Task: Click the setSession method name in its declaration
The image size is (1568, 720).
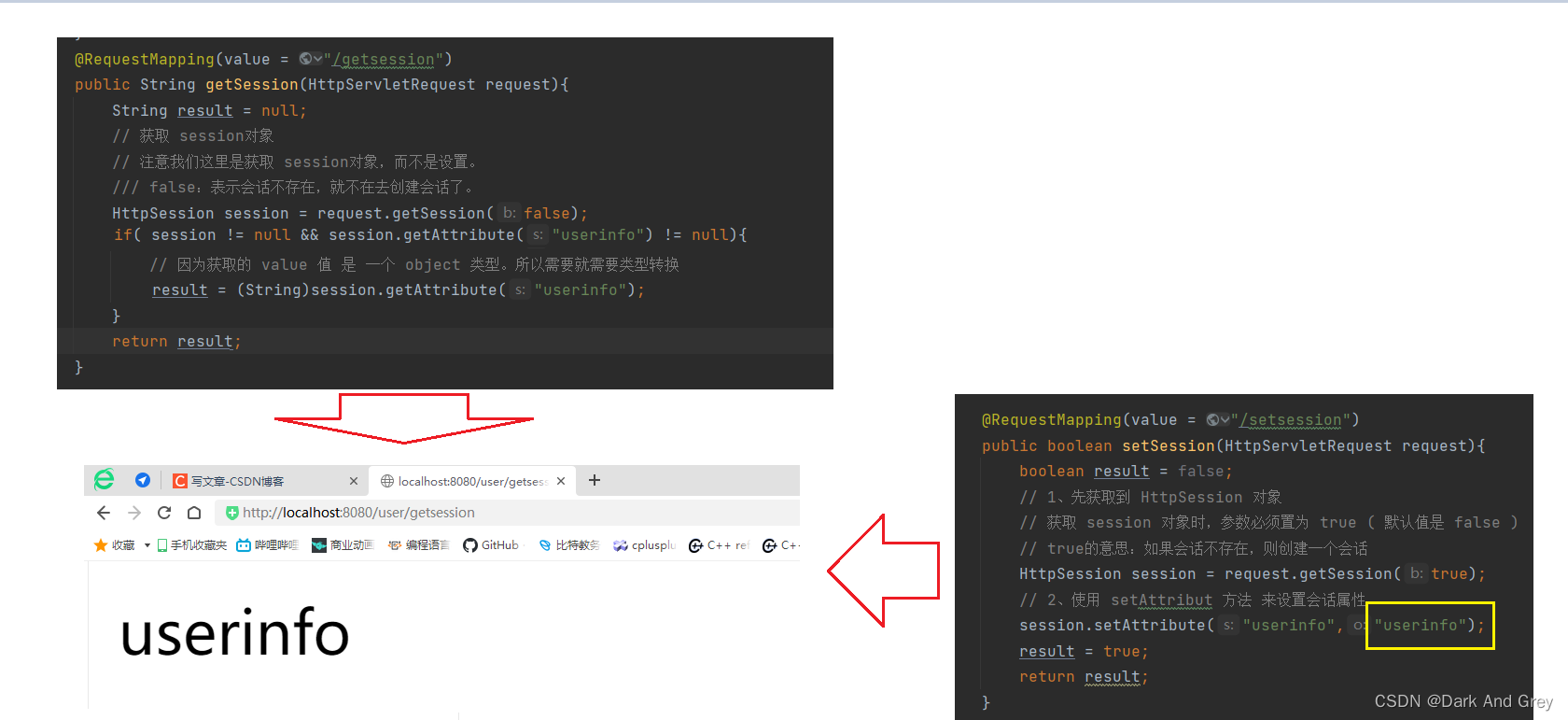Action: coord(1169,446)
